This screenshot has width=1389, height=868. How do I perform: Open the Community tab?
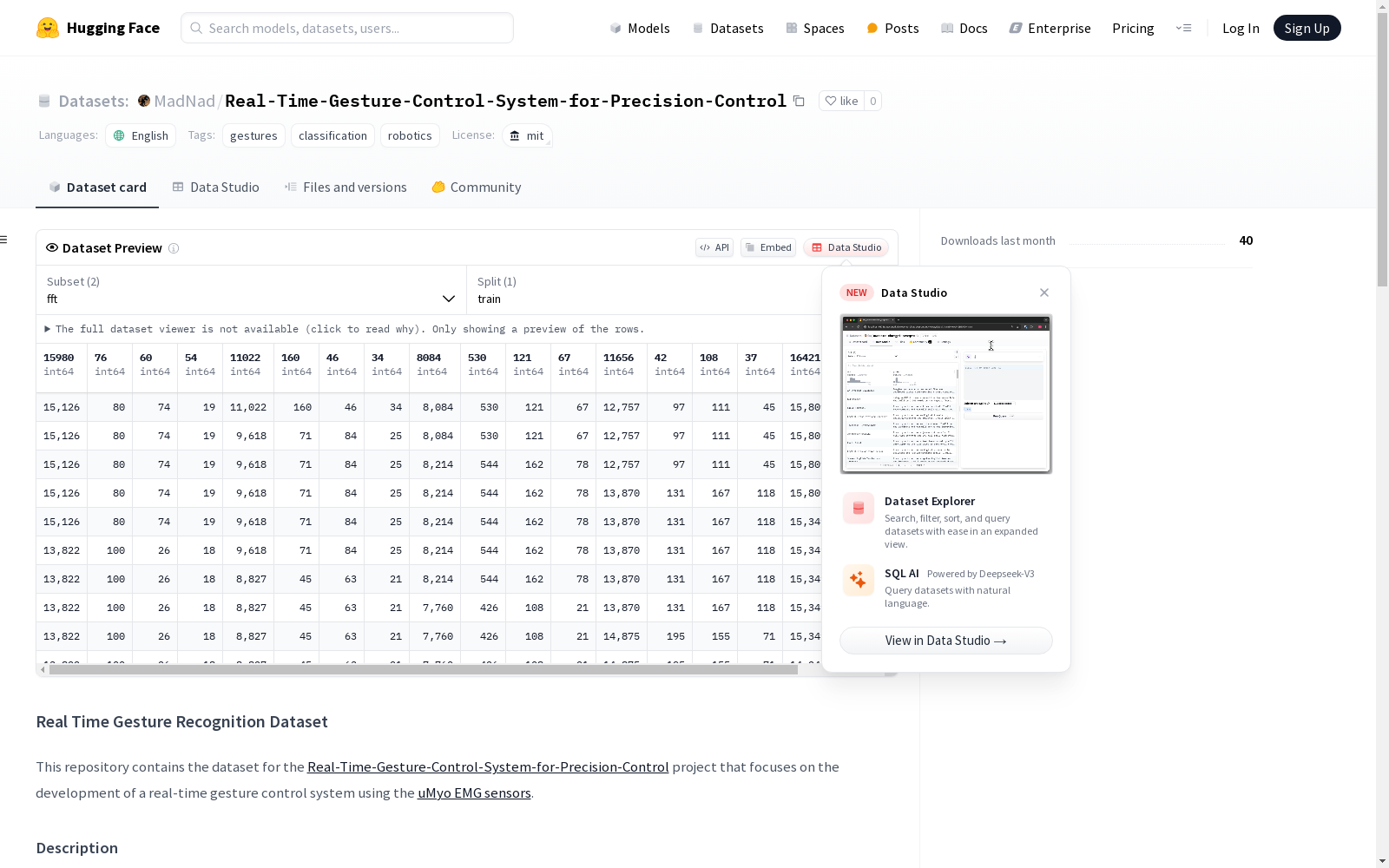coord(477,187)
